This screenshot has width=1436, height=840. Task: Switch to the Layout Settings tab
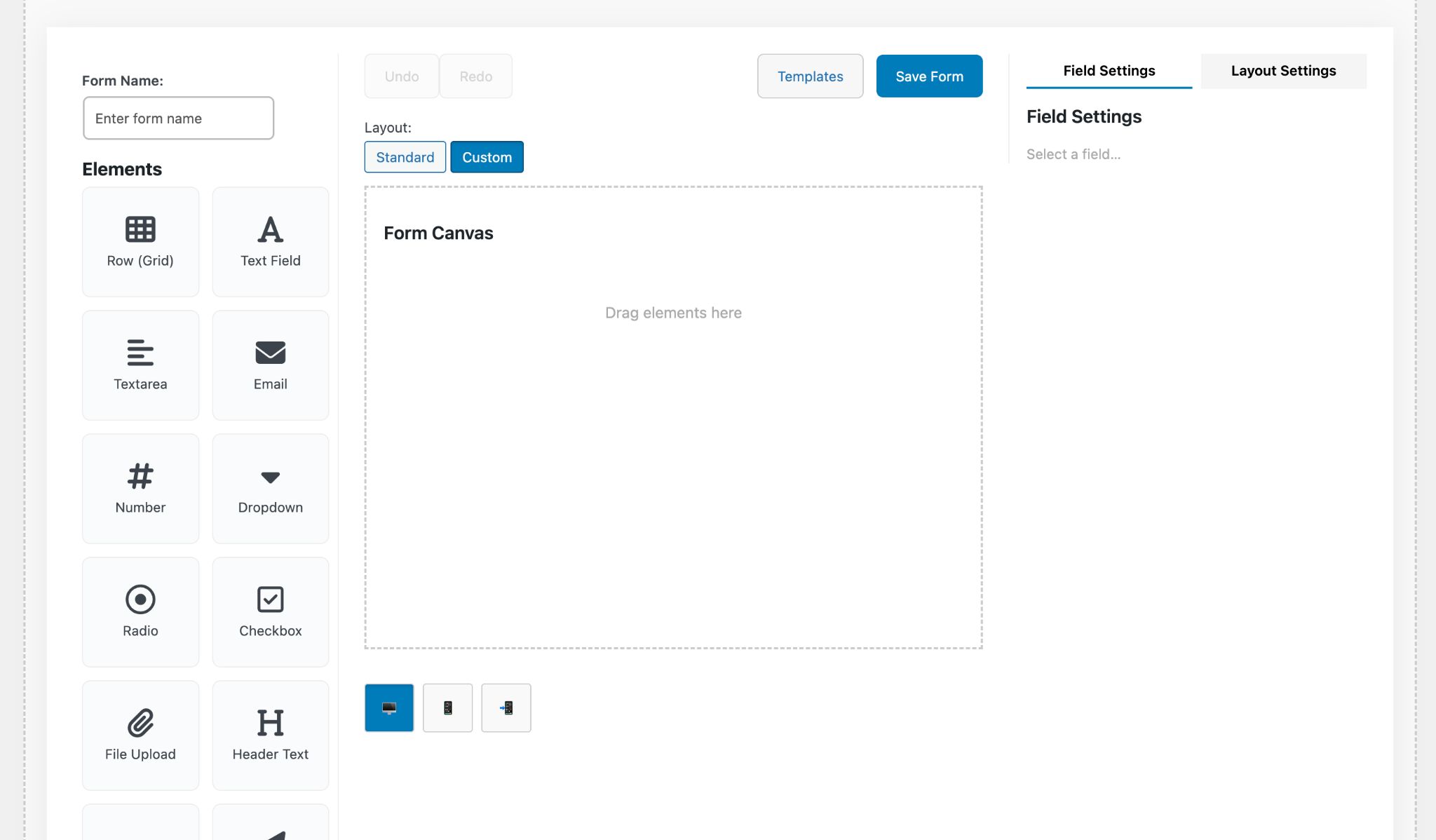1283,71
